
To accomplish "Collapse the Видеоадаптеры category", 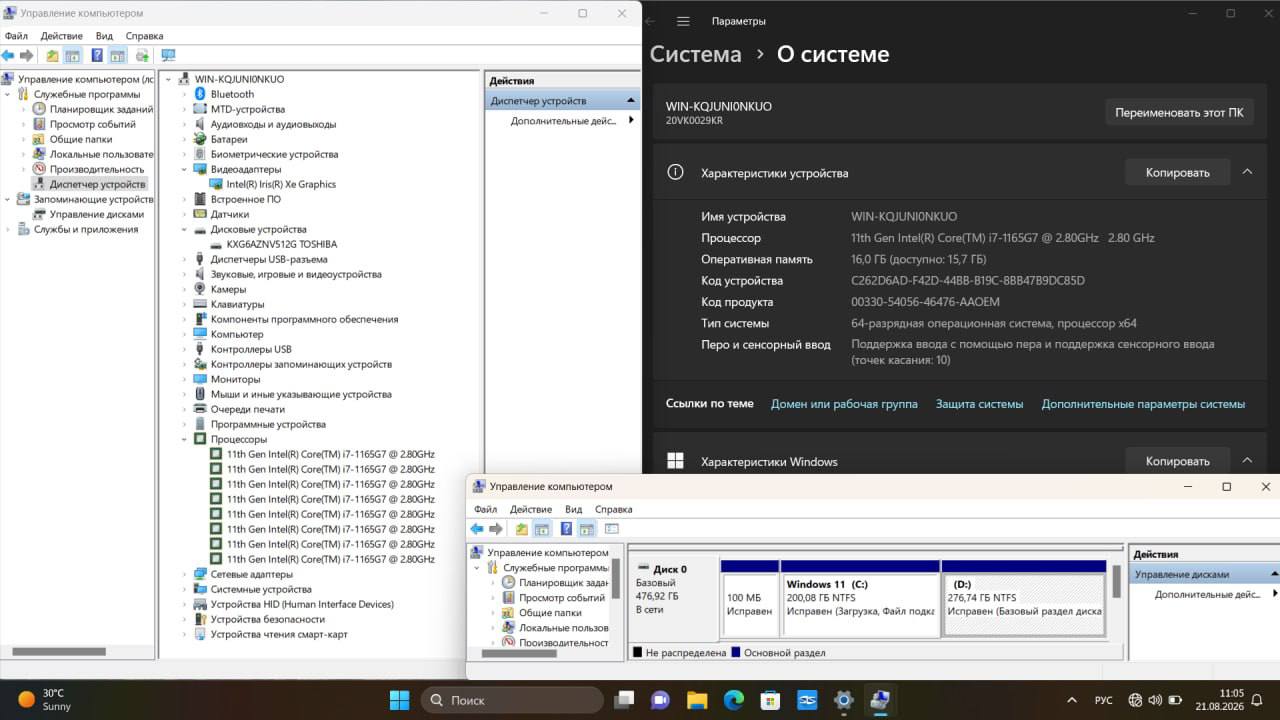I will pos(185,169).
